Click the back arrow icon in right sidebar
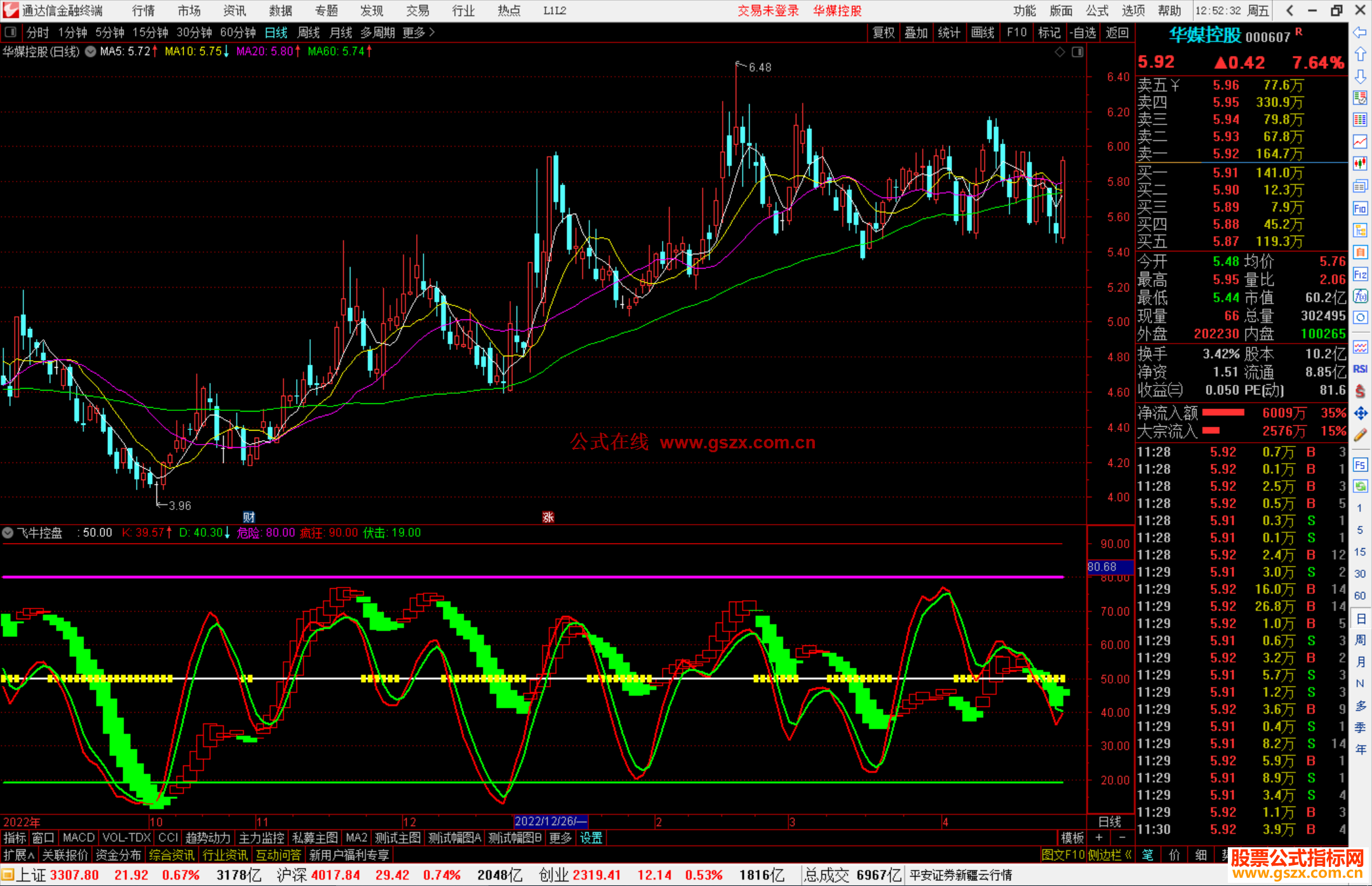 click(x=1360, y=32)
